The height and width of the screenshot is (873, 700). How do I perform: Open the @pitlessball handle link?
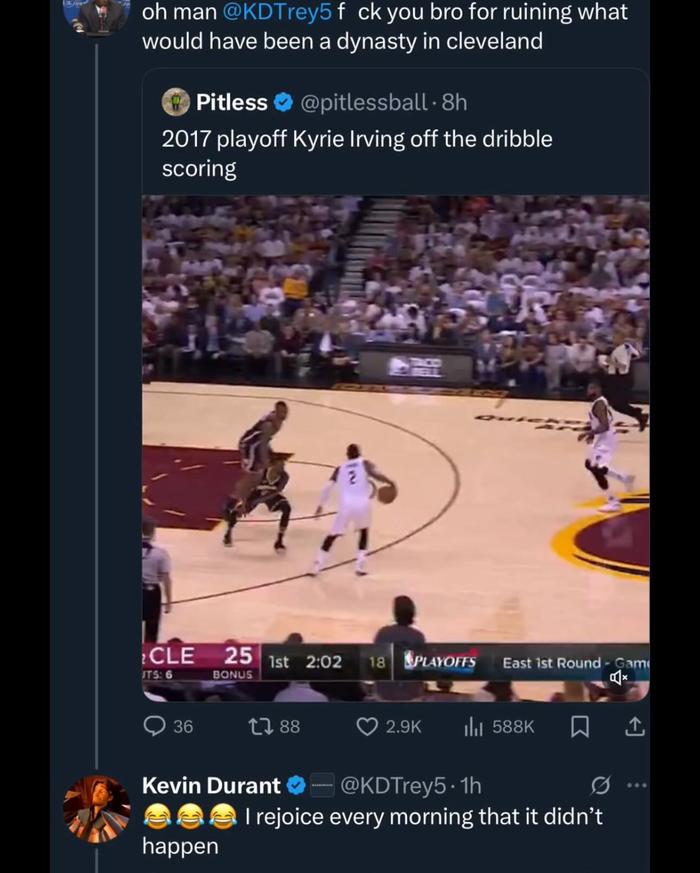pyautogui.click(x=364, y=102)
